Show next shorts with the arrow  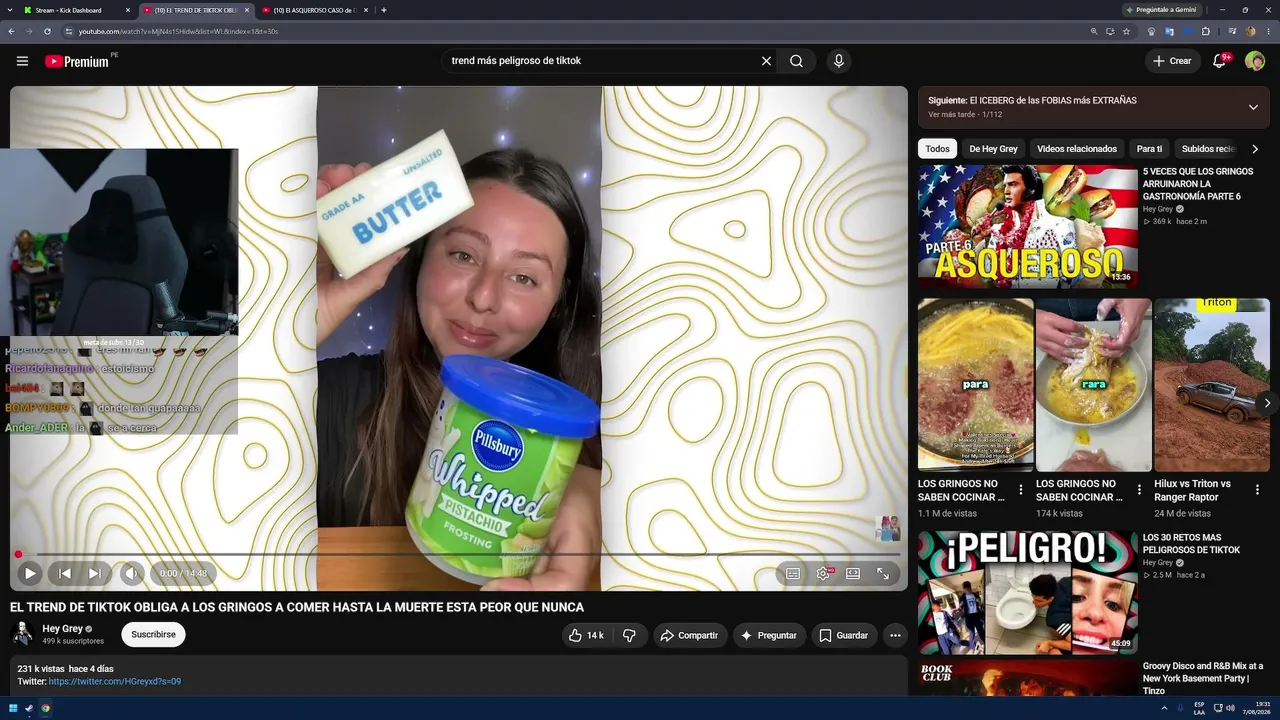[x=1267, y=403]
